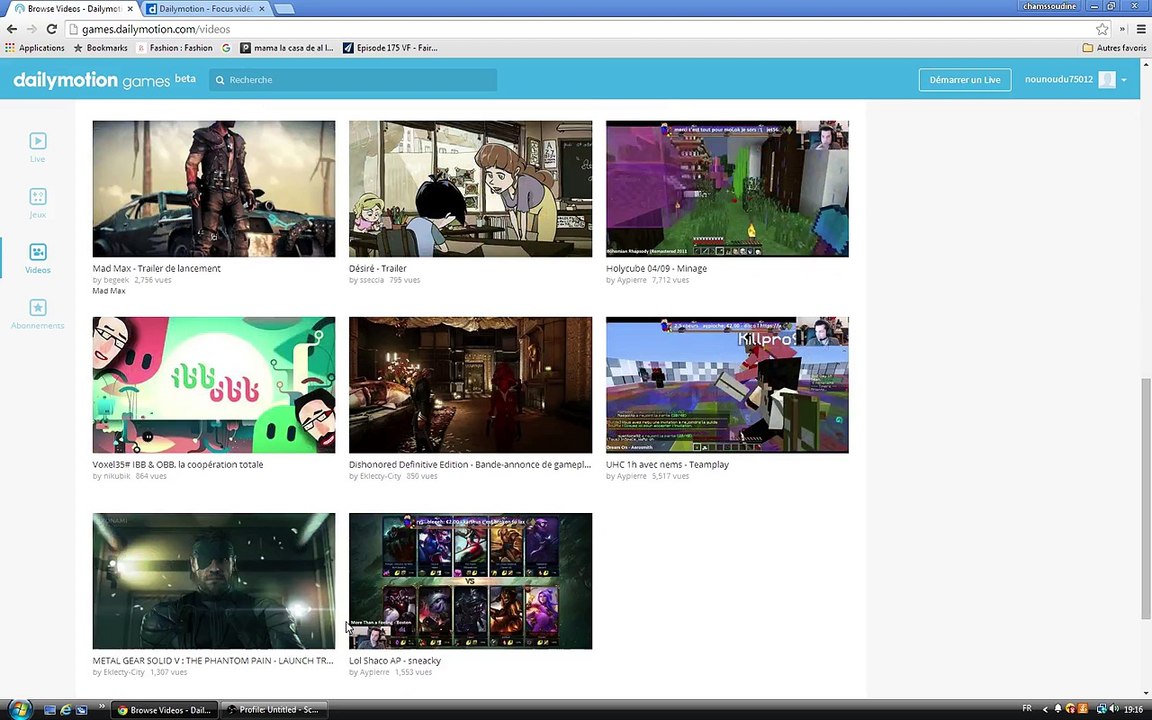Screen dimensions: 1152x720
Task: Open account dropdown arrow next to avatar
Action: click(x=1124, y=80)
